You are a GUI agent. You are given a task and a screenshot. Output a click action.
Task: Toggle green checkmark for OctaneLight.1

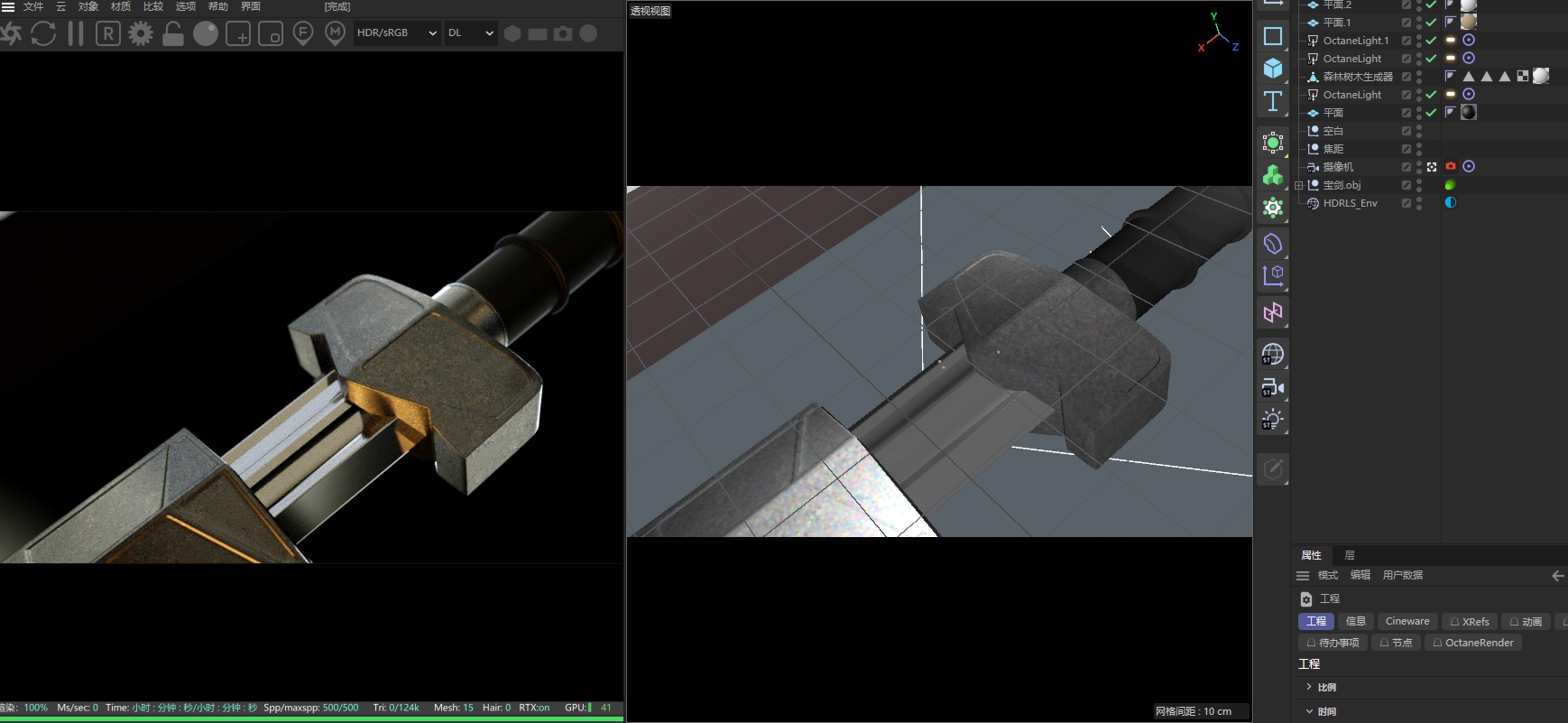coord(1431,41)
